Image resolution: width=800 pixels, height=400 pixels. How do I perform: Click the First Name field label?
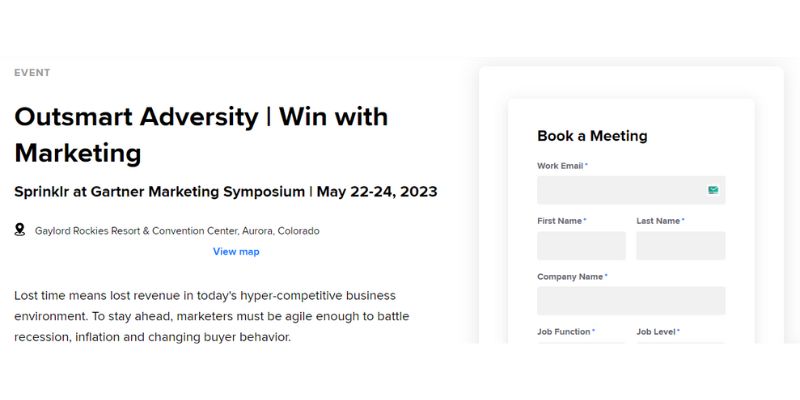(x=559, y=221)
